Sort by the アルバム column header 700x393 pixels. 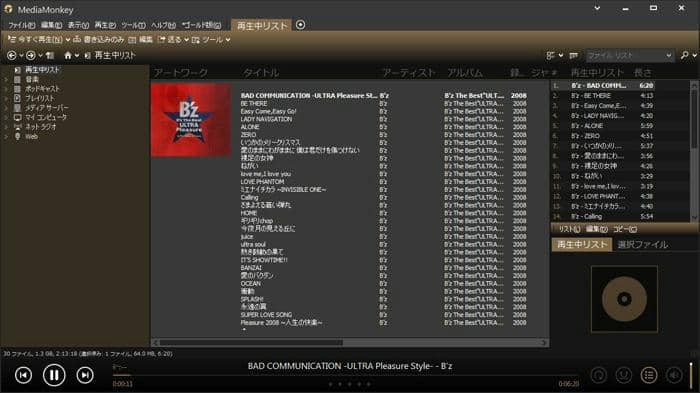pyautogui.click(x=465, y=73)
